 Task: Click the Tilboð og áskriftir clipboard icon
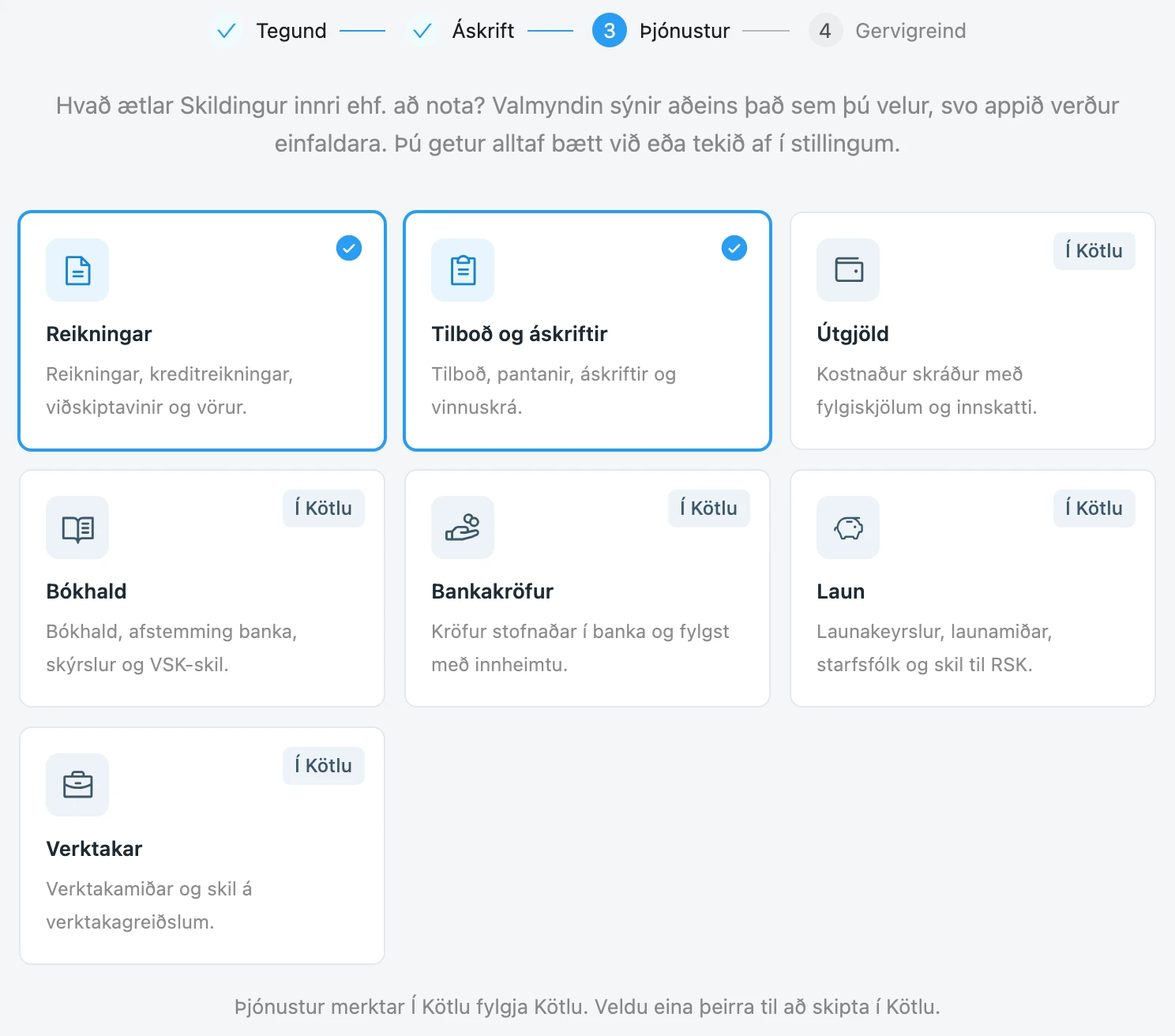463,270
